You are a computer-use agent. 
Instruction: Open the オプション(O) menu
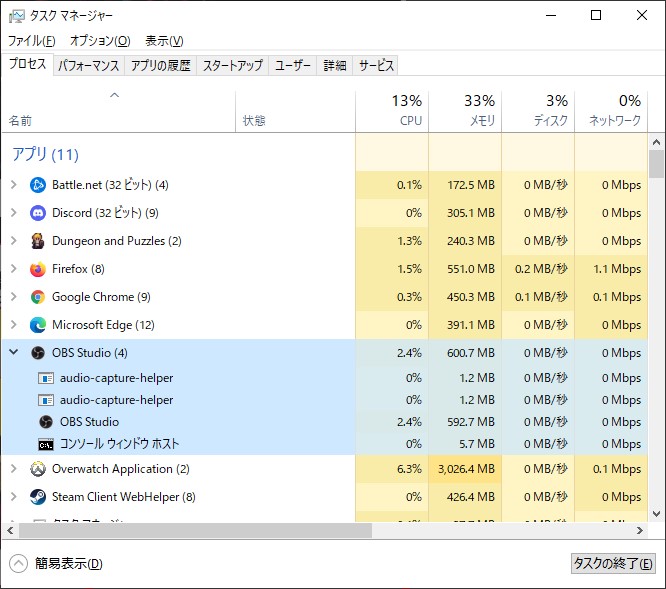click(100, 41)
